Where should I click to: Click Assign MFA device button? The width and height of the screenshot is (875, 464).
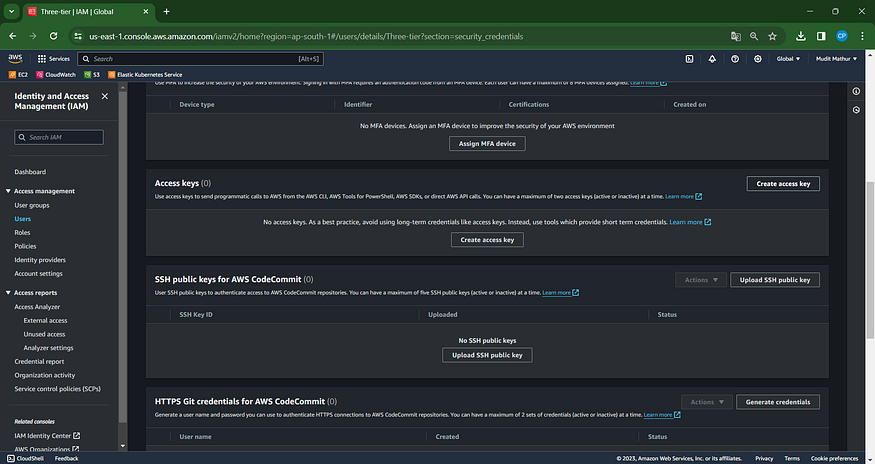click(x=487, y=143)
